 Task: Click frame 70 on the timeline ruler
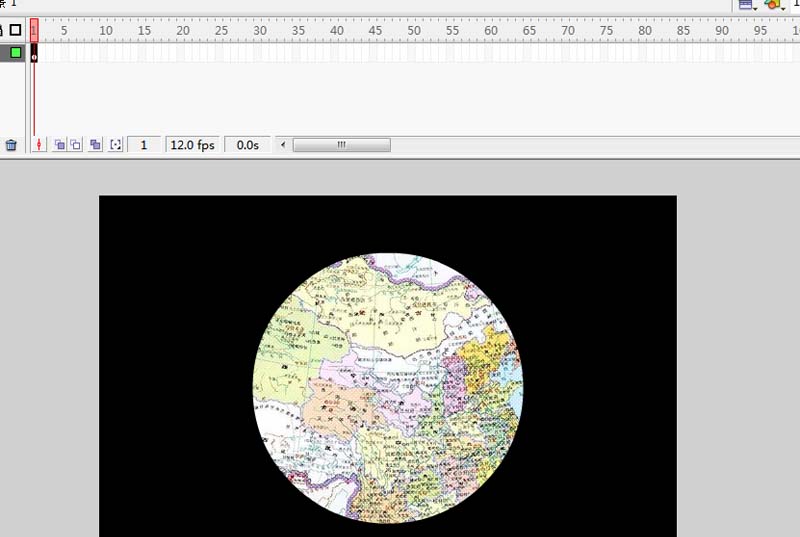point(568,31)
